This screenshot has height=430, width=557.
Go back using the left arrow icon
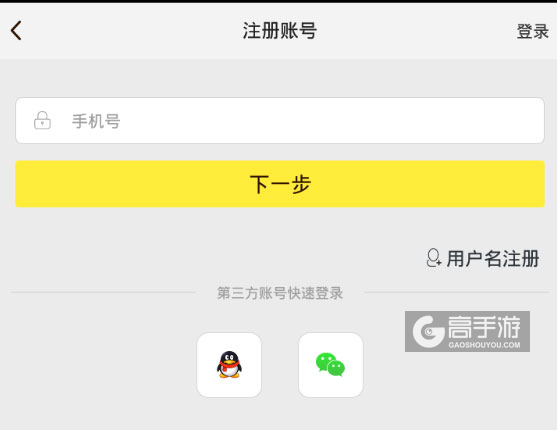pyautogui.click(x=16, y=31)
